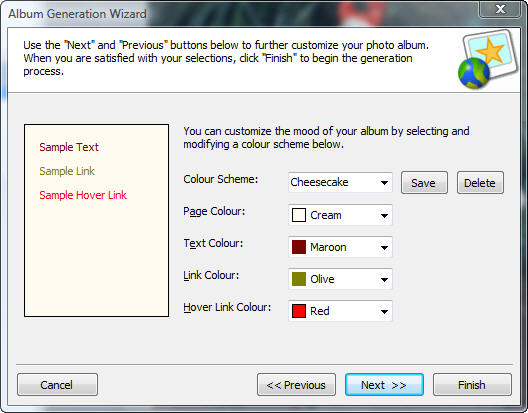Expand the Text Colour dropdown arrow

[384, 248]
